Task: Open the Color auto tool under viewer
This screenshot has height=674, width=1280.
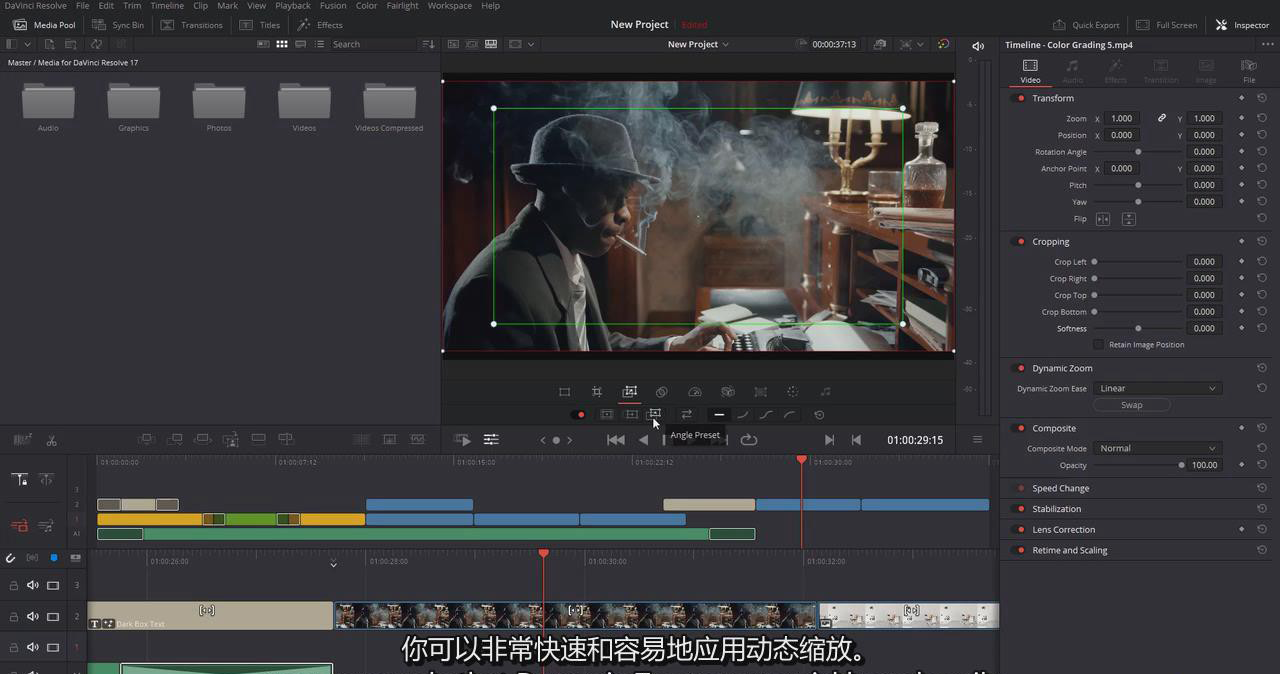Action: 793,392
